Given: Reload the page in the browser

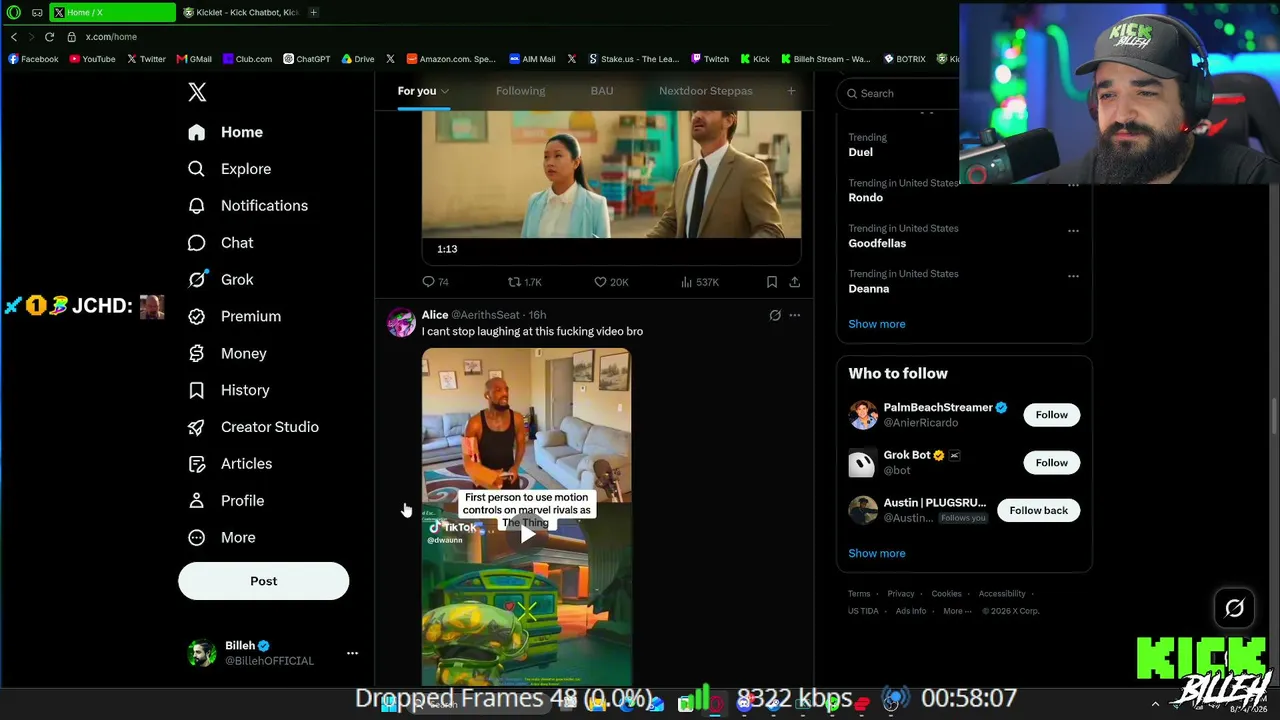Looking at the screenshot, I should (x=49, y=37).
